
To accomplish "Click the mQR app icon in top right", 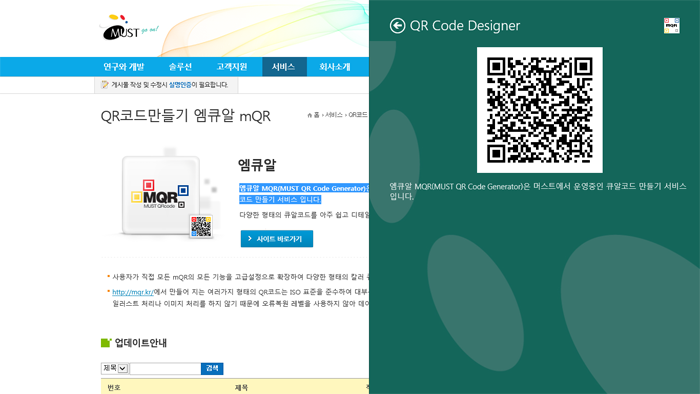I will click(671, 25).
